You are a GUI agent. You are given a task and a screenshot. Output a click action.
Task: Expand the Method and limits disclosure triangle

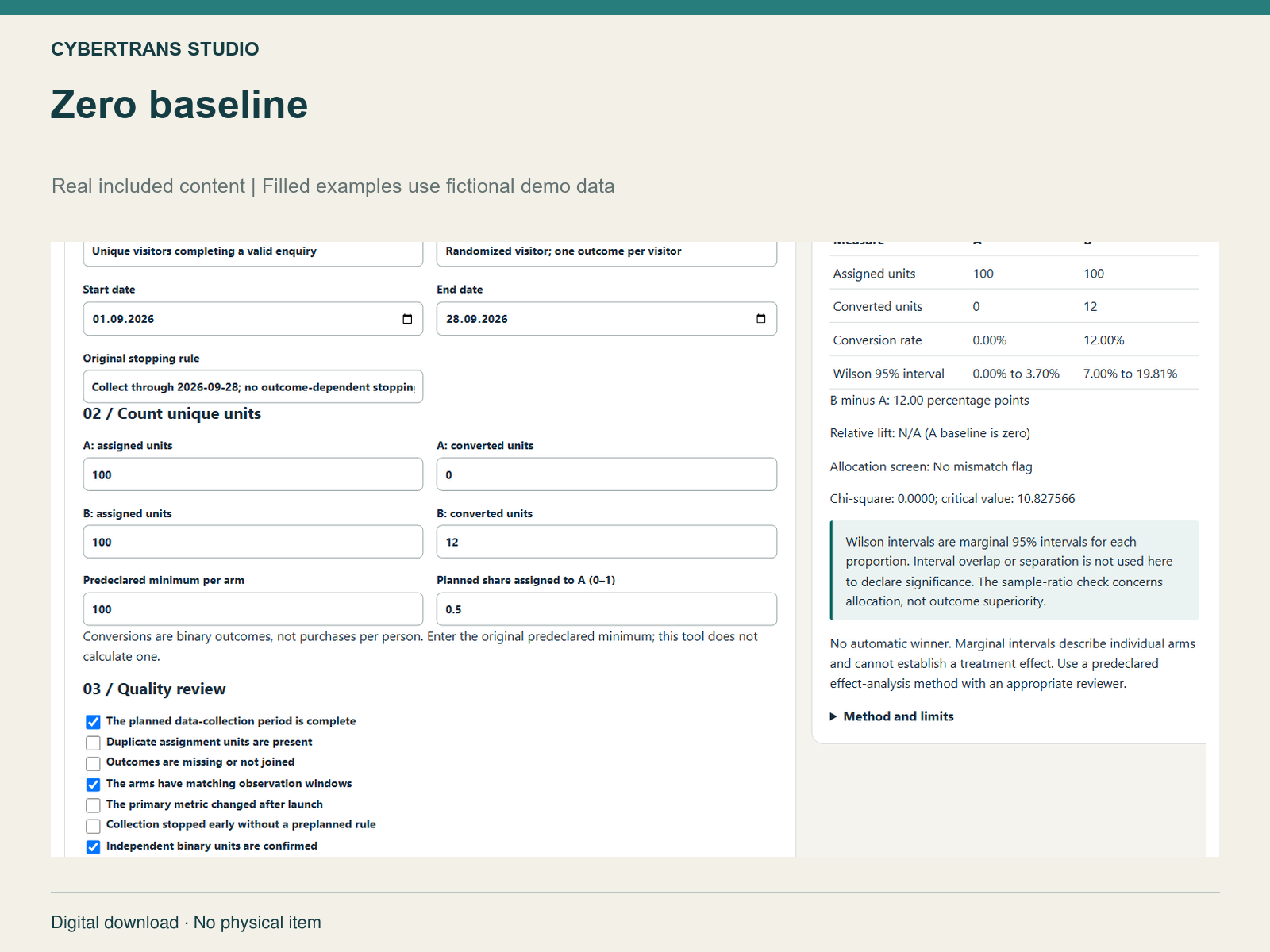(x=833, y=716)
